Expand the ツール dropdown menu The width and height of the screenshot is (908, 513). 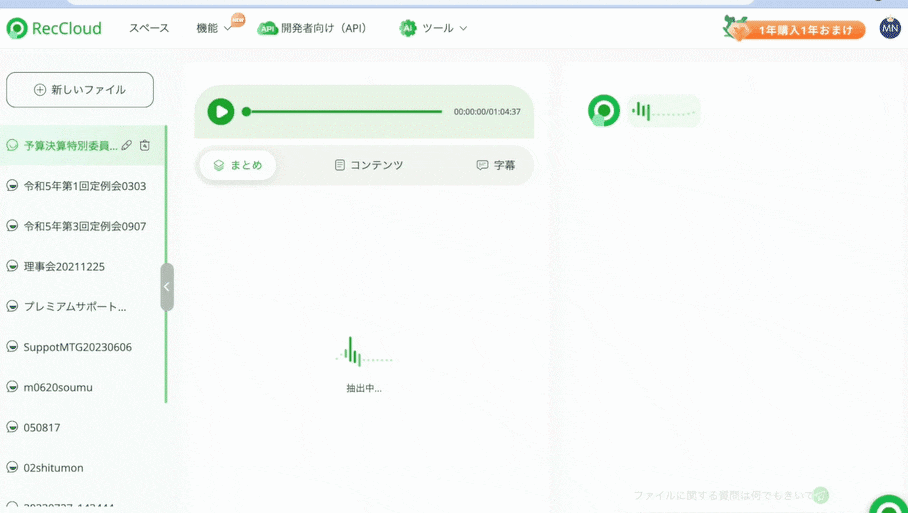coord(445,28)
